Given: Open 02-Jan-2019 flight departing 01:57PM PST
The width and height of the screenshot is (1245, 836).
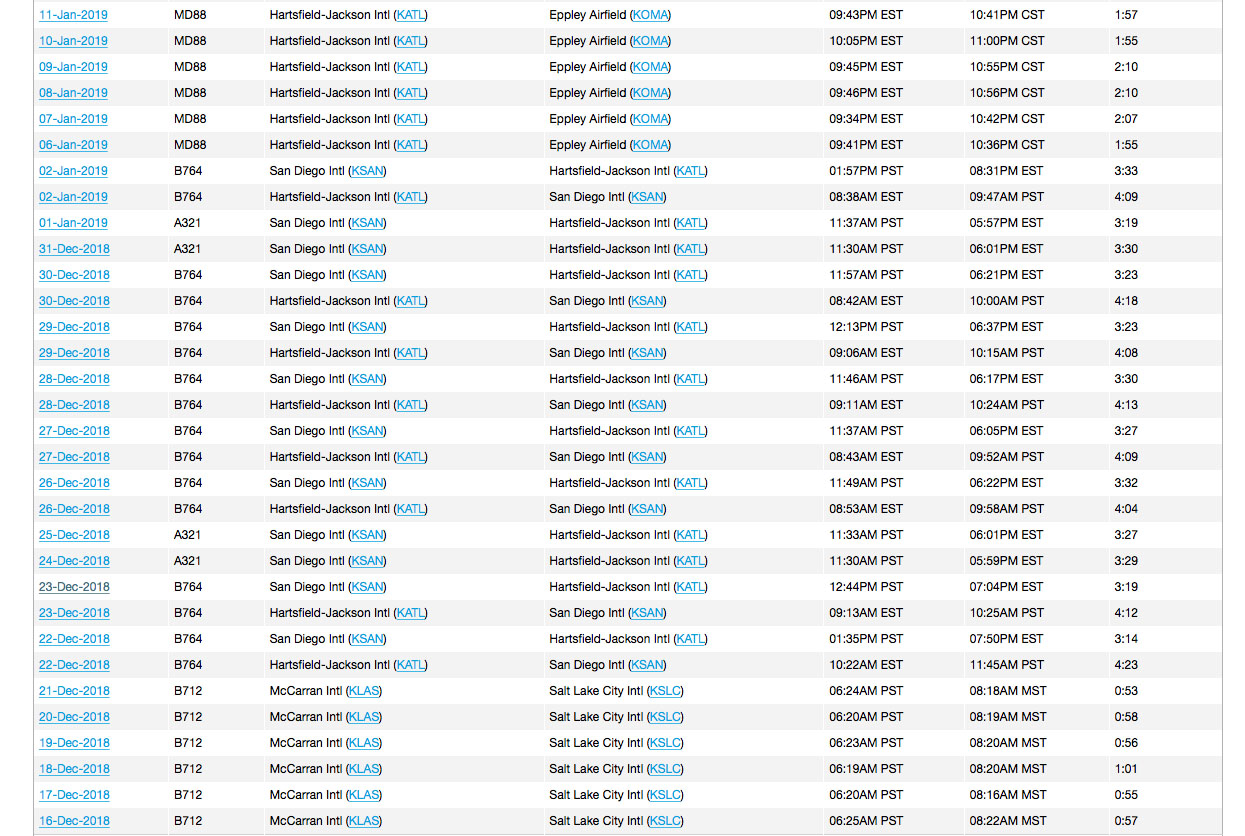Looking at the screenshot, I should (x=73, y=171).
